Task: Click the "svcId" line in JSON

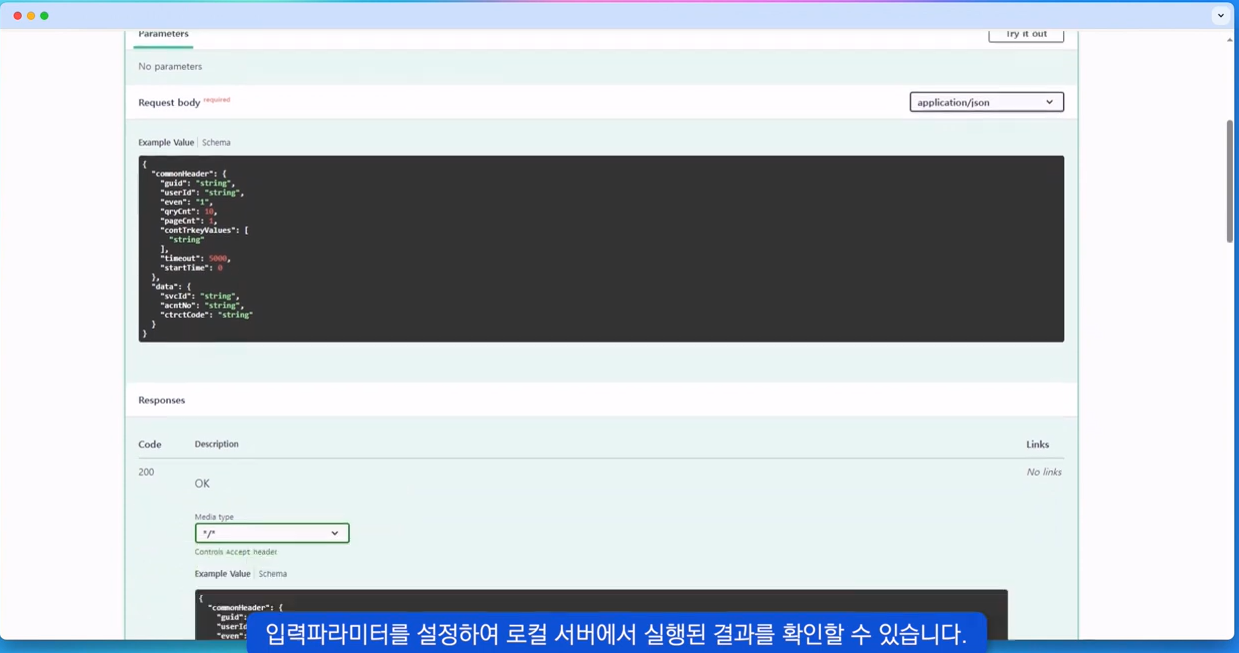Action: pos(198,296)
